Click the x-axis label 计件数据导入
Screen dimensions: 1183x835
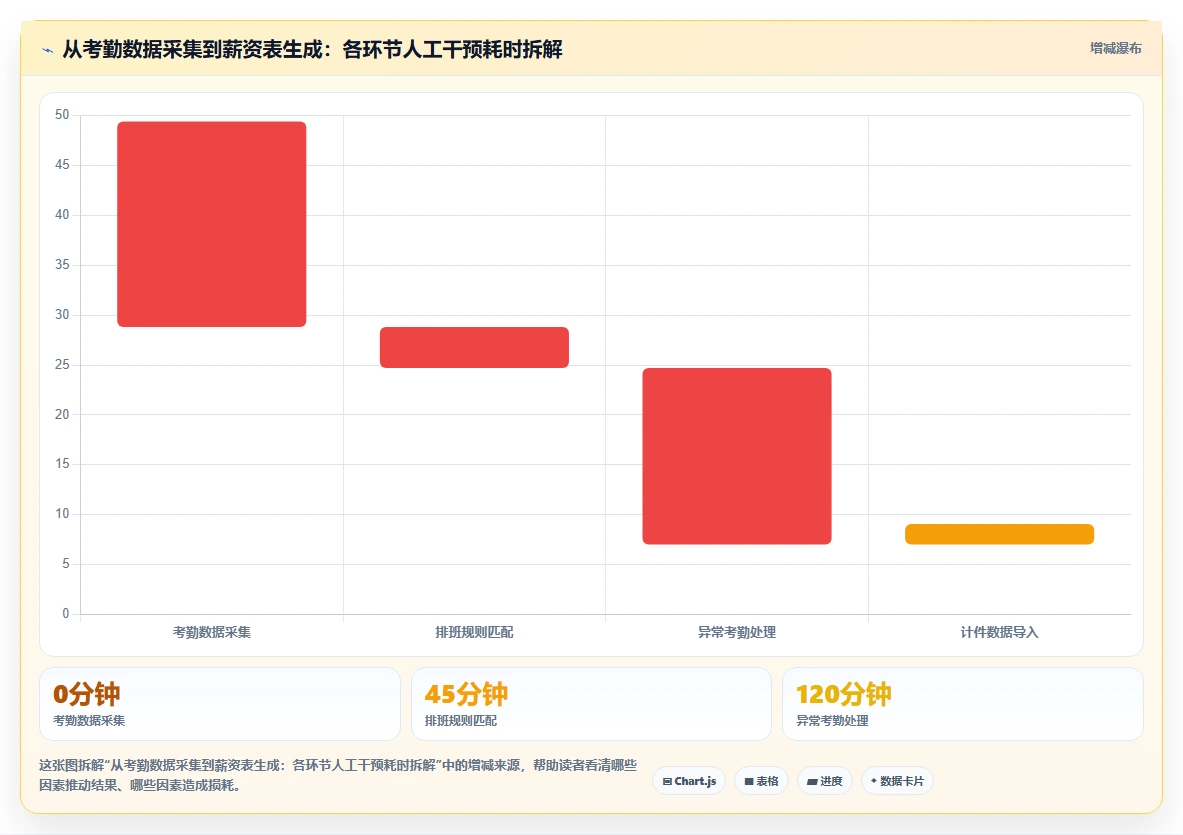pyautogui.click(x=999, y=632)
